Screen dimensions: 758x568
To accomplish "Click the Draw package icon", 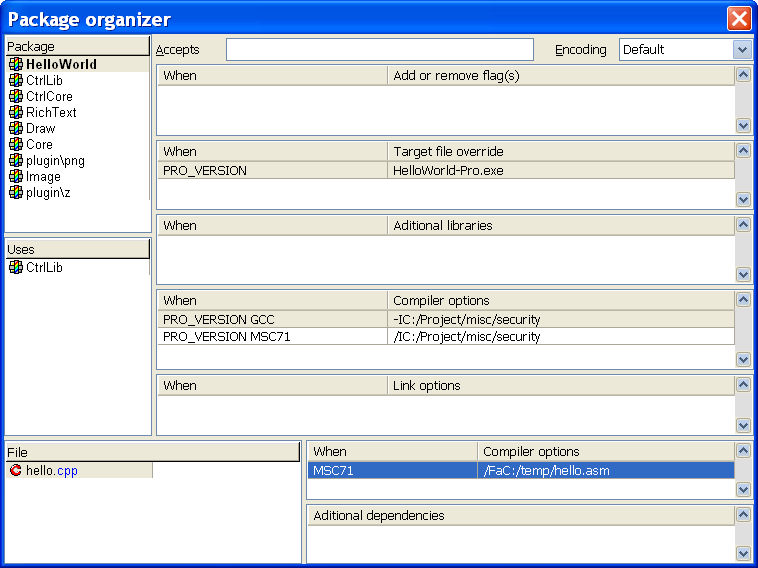I will (x=16, y=128).
